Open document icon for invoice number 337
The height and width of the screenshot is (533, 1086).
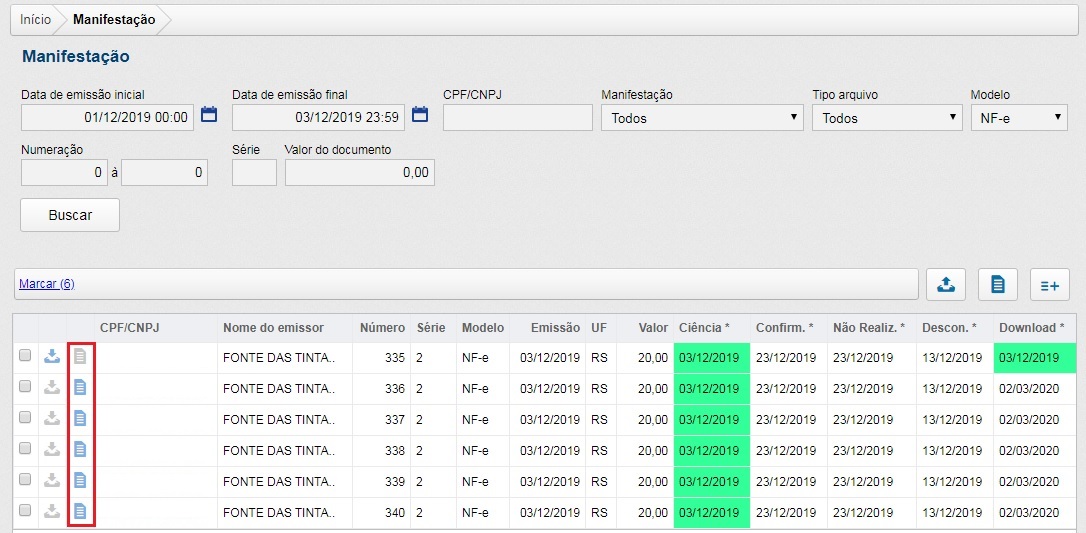(81, 419)
